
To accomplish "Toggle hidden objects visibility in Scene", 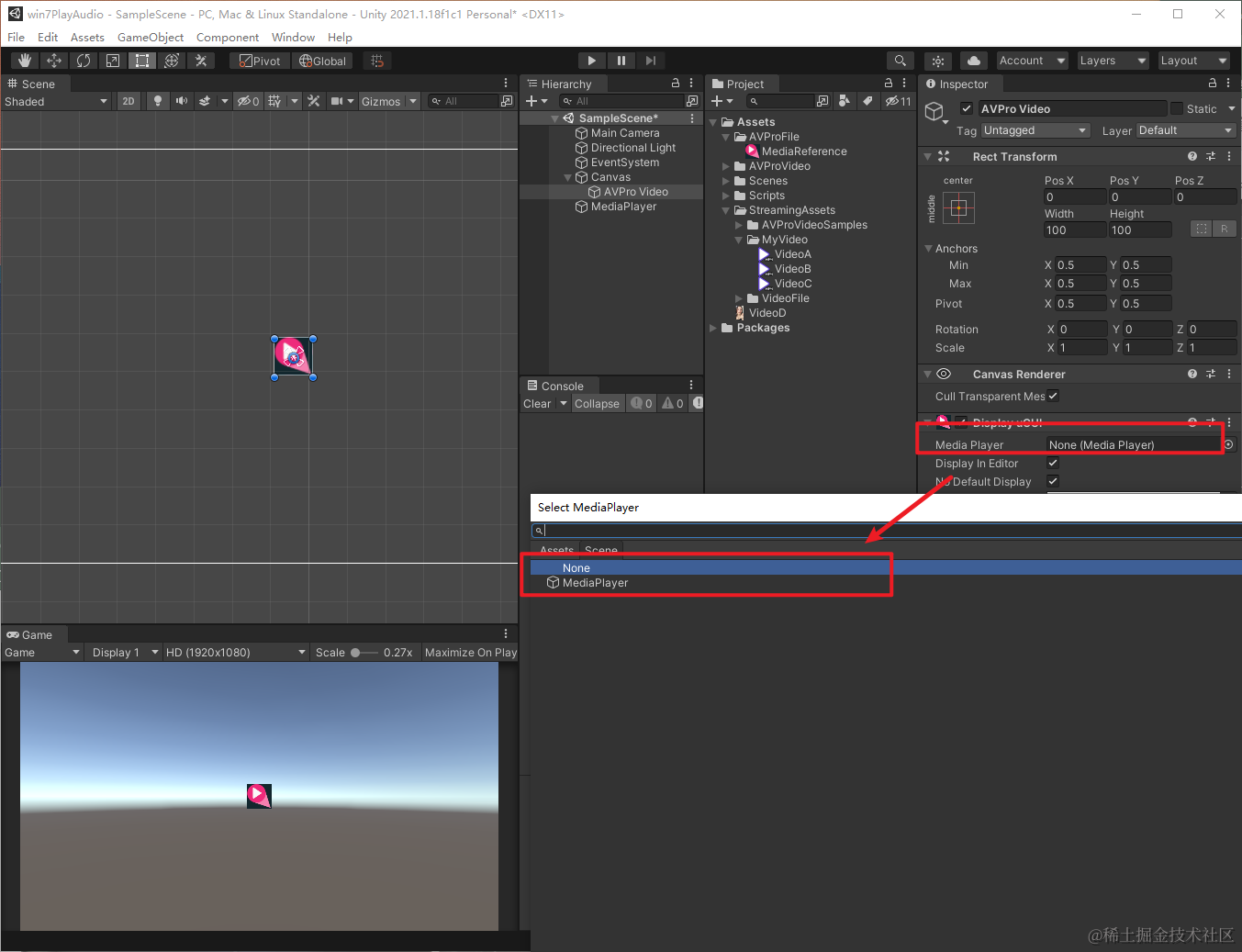I will point(248,101).
